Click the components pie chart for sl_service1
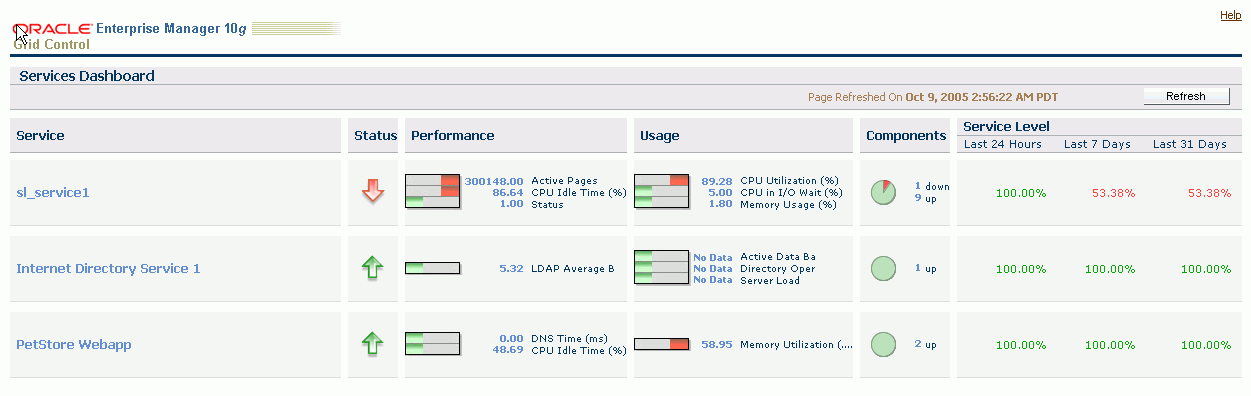Image resolution: width=1251 pixels, height=396 pixels. tap(883, 192)
